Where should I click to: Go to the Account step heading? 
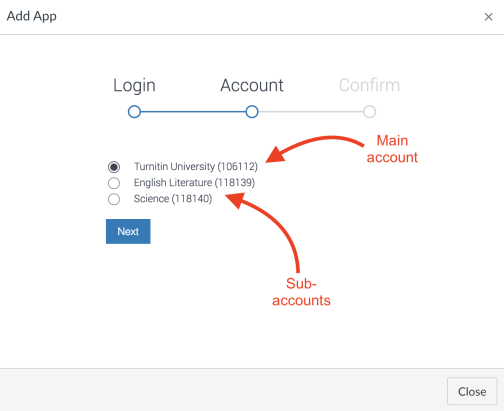click(x=252, y=85)
